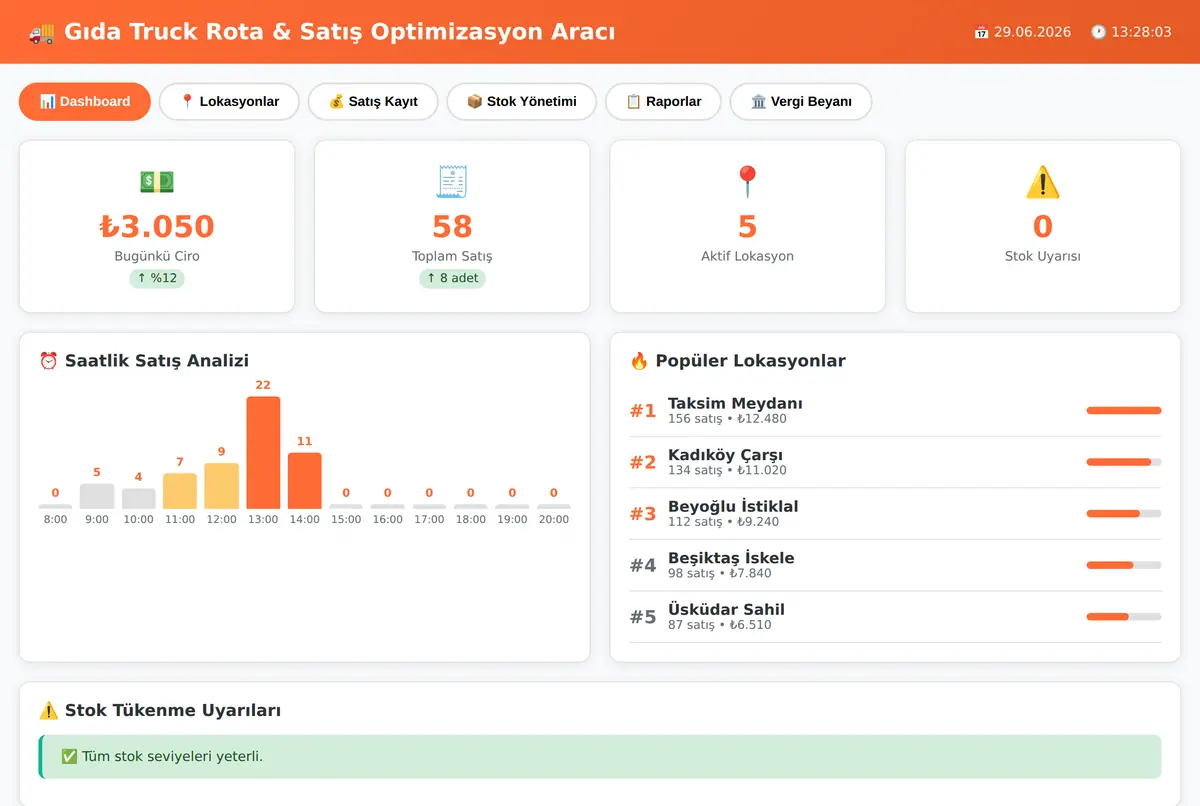Open the Beşiktaş İskele location row
The image size is (1200, 806).
point(895,565)
